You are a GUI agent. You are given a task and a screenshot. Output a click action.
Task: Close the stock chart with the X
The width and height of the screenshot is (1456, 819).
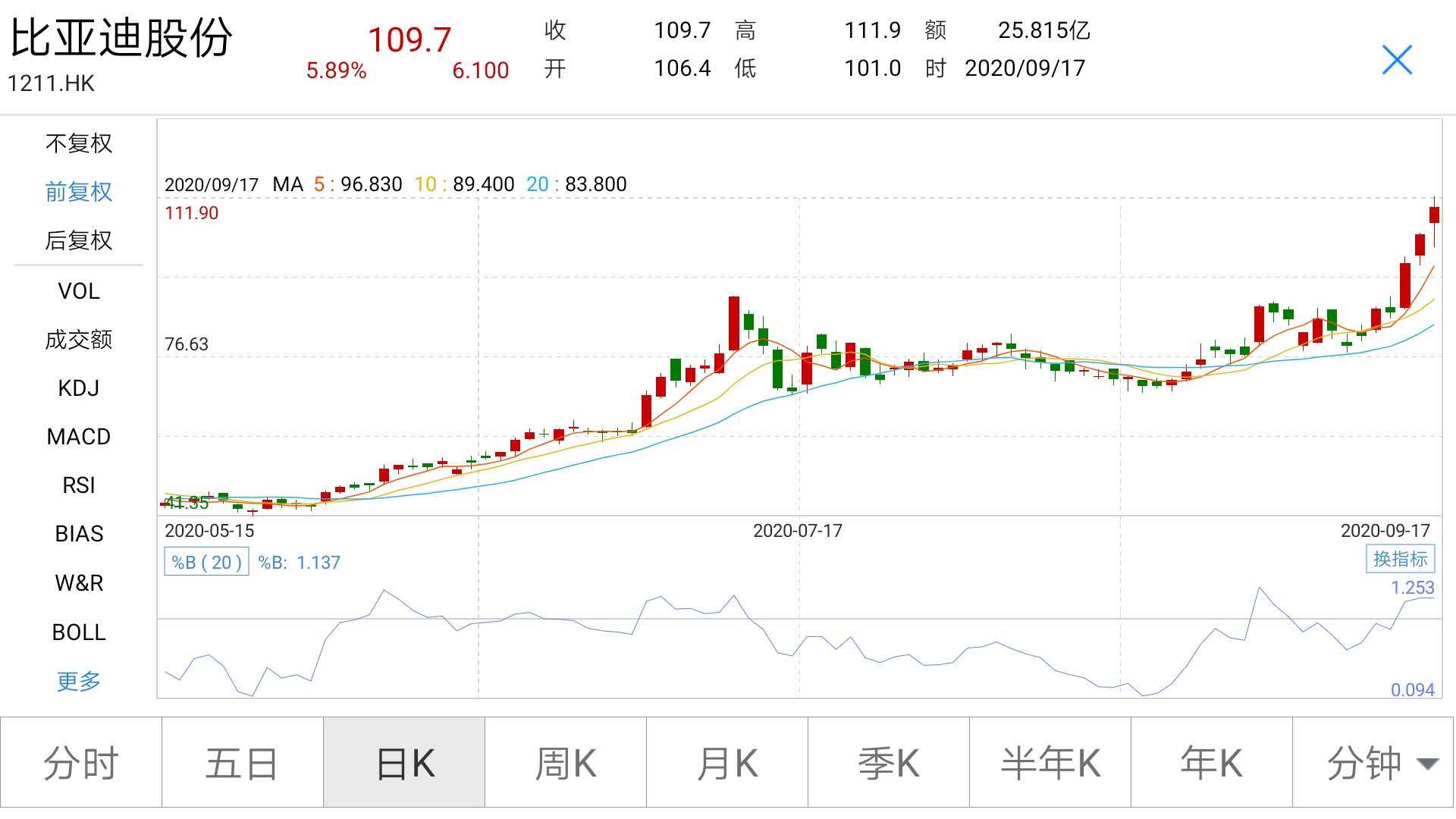click(1398, 61)
